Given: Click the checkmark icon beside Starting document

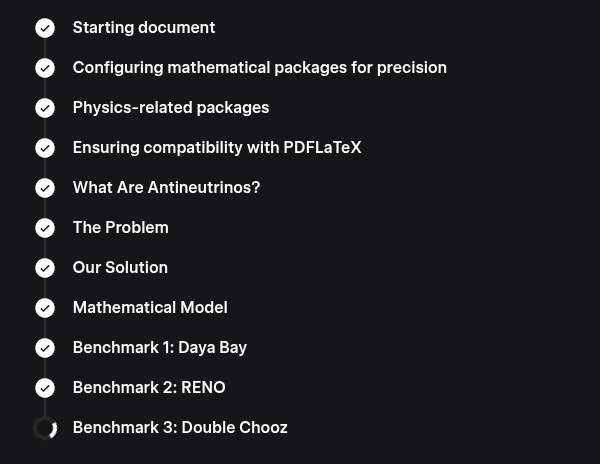Looking at the screenshot, I should (45, 28).
